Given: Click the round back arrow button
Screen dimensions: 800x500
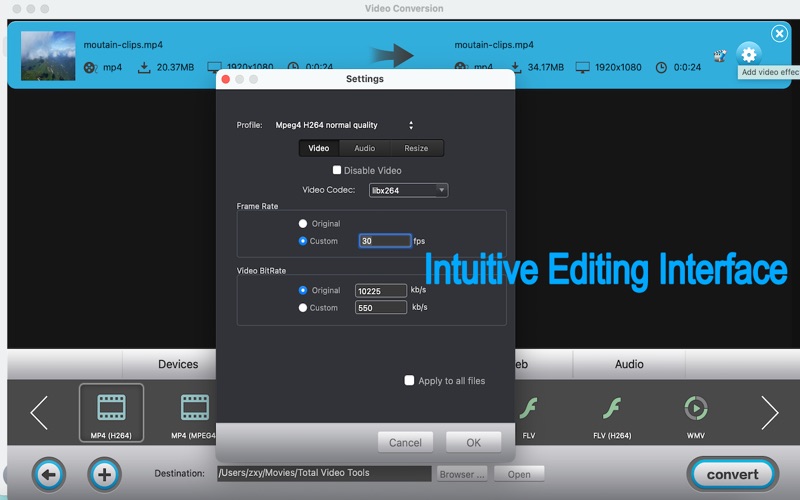Looking at the screenshot, I should [x=48, y=473].
